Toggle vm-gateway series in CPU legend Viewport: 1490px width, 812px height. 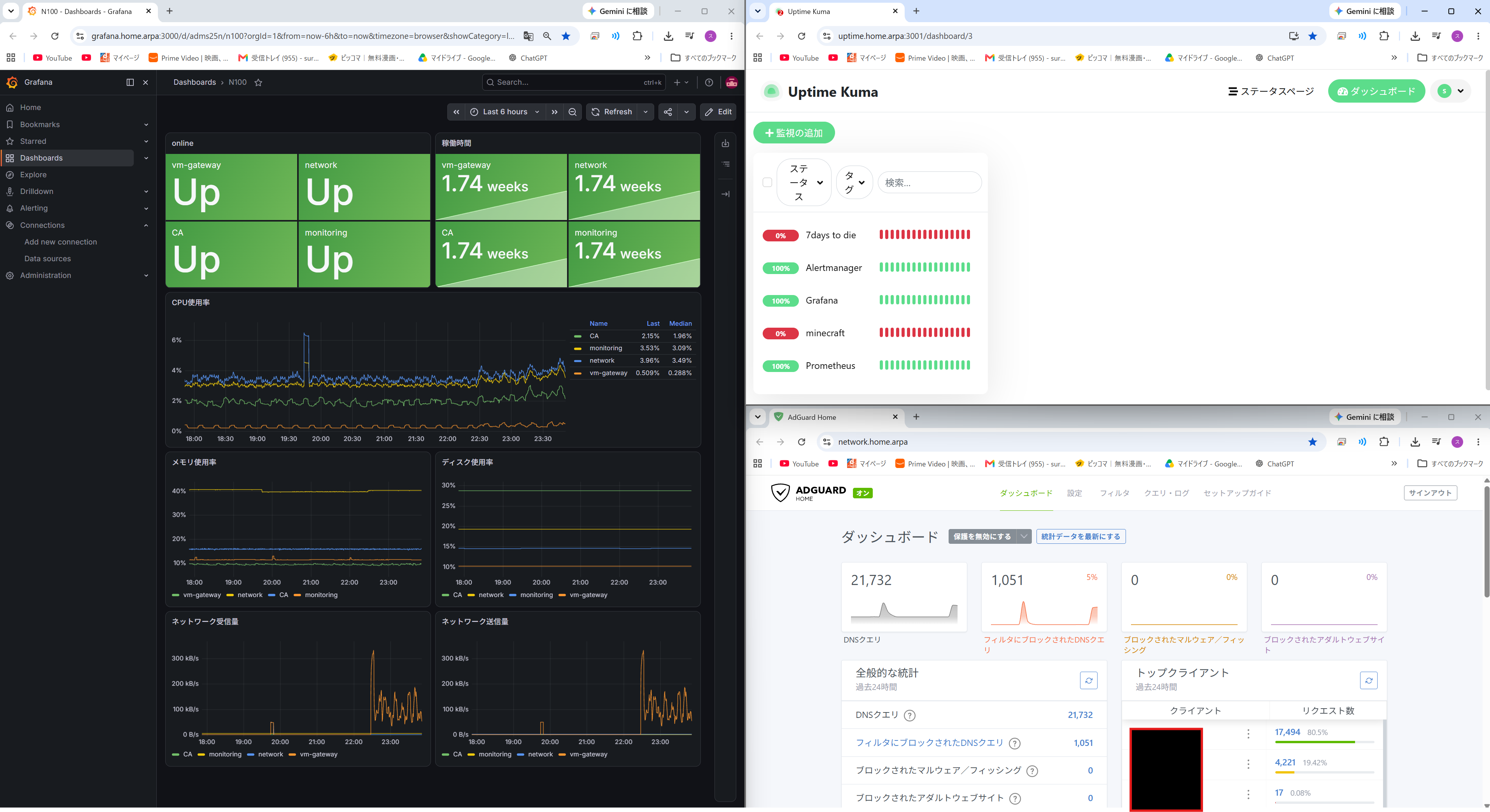coord(609,373)
